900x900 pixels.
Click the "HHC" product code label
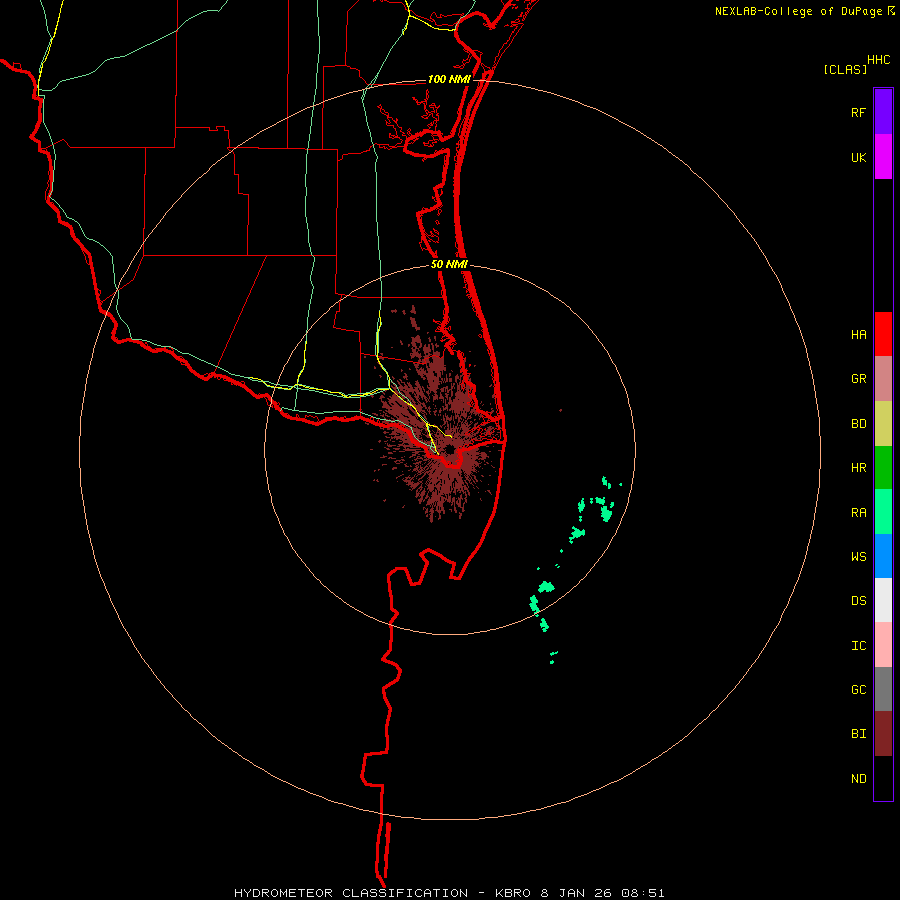pyautogui.click(x=878, y=60)
